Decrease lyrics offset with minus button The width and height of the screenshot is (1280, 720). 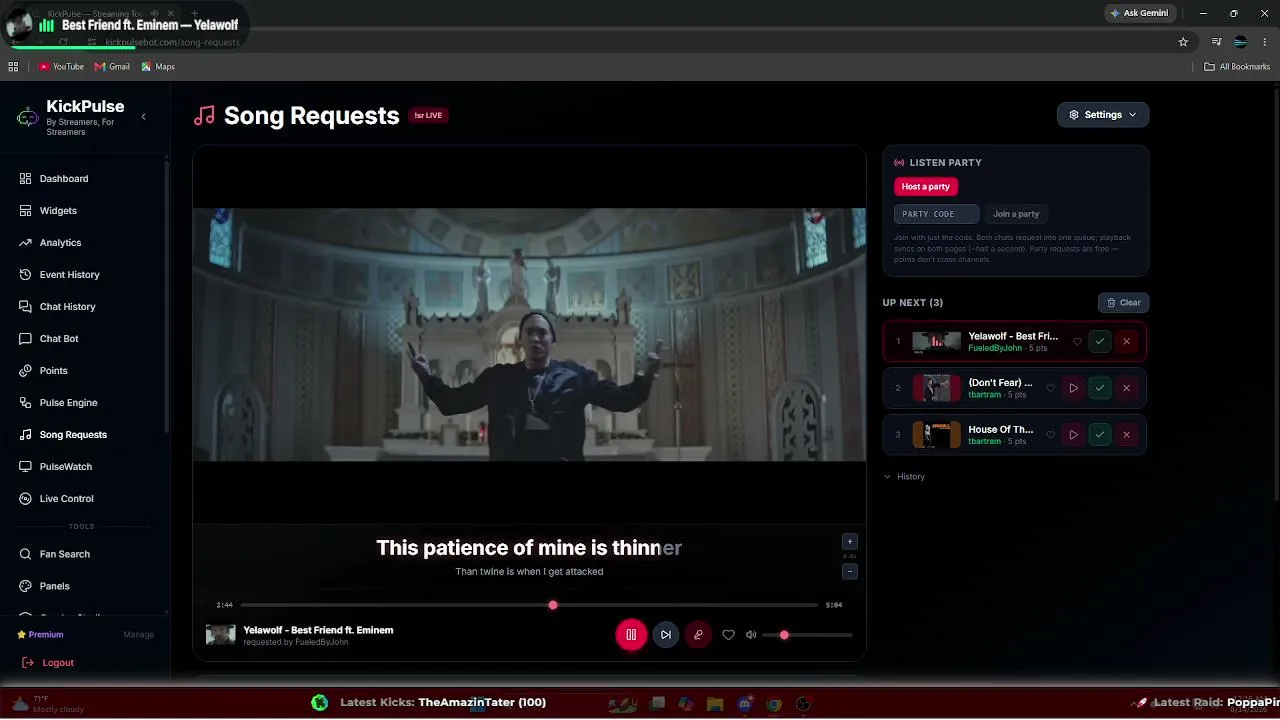(850, 572)
